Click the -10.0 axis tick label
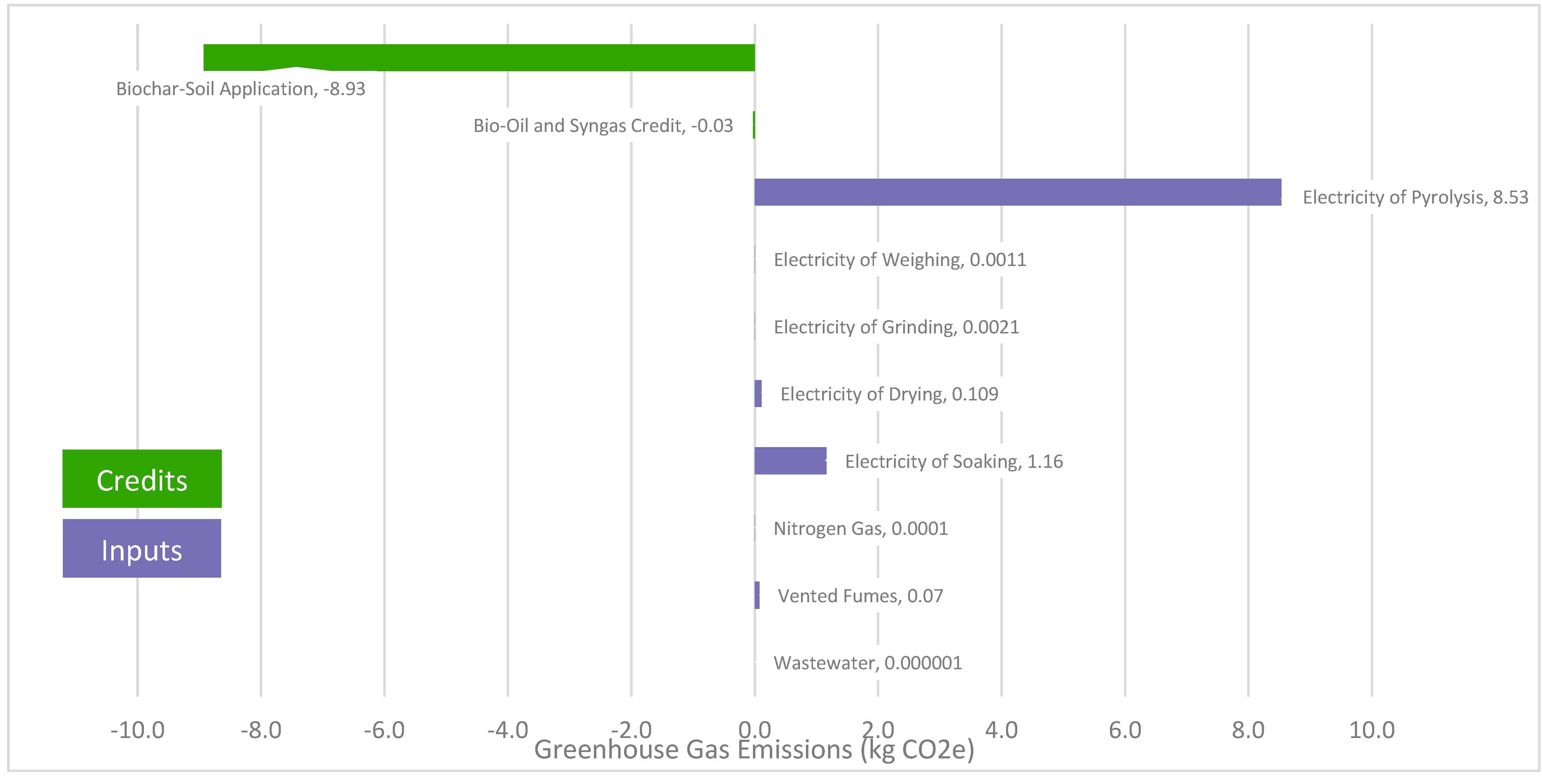The width and height of the screenshot is (1542, 784). coord(137,730)
